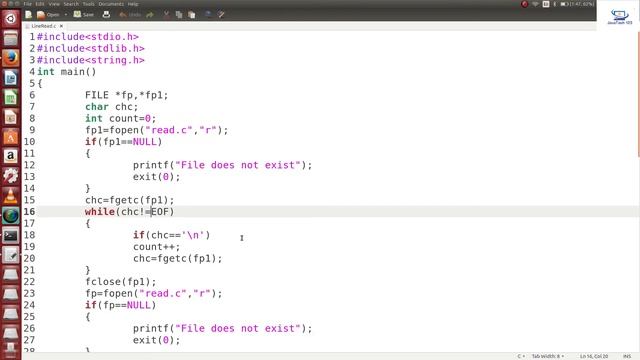Place cursor on line 16 while statement
This screenshot has width=640, height=360.
tap(129, 212)
